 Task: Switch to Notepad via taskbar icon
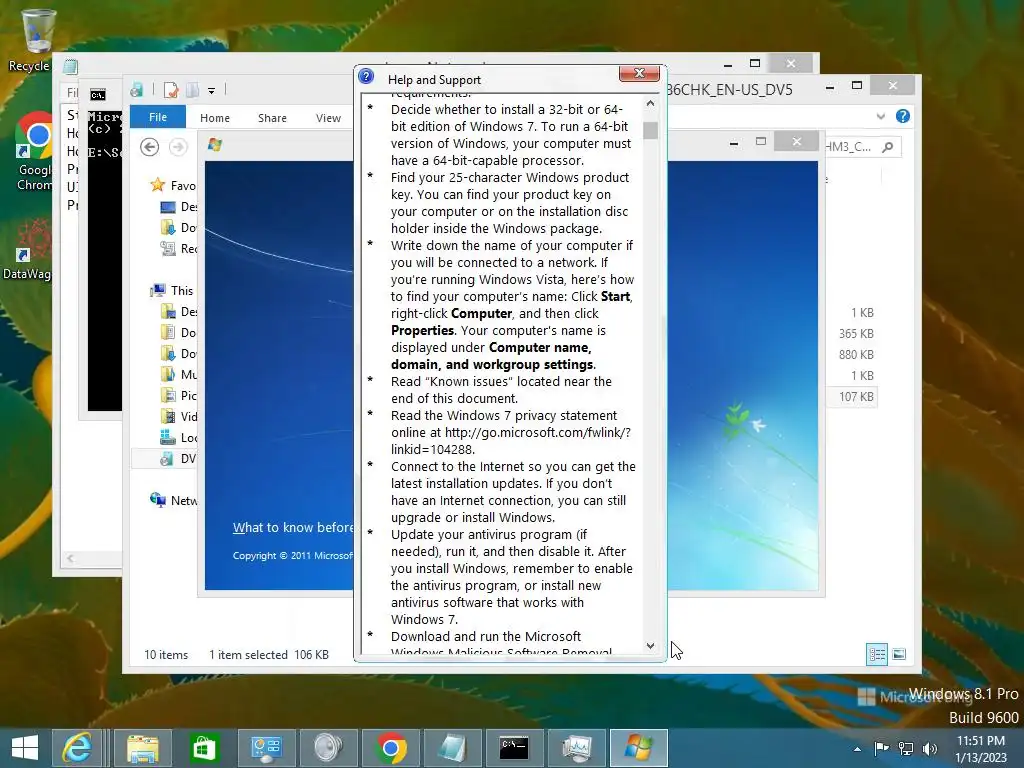tap(452, 748)
